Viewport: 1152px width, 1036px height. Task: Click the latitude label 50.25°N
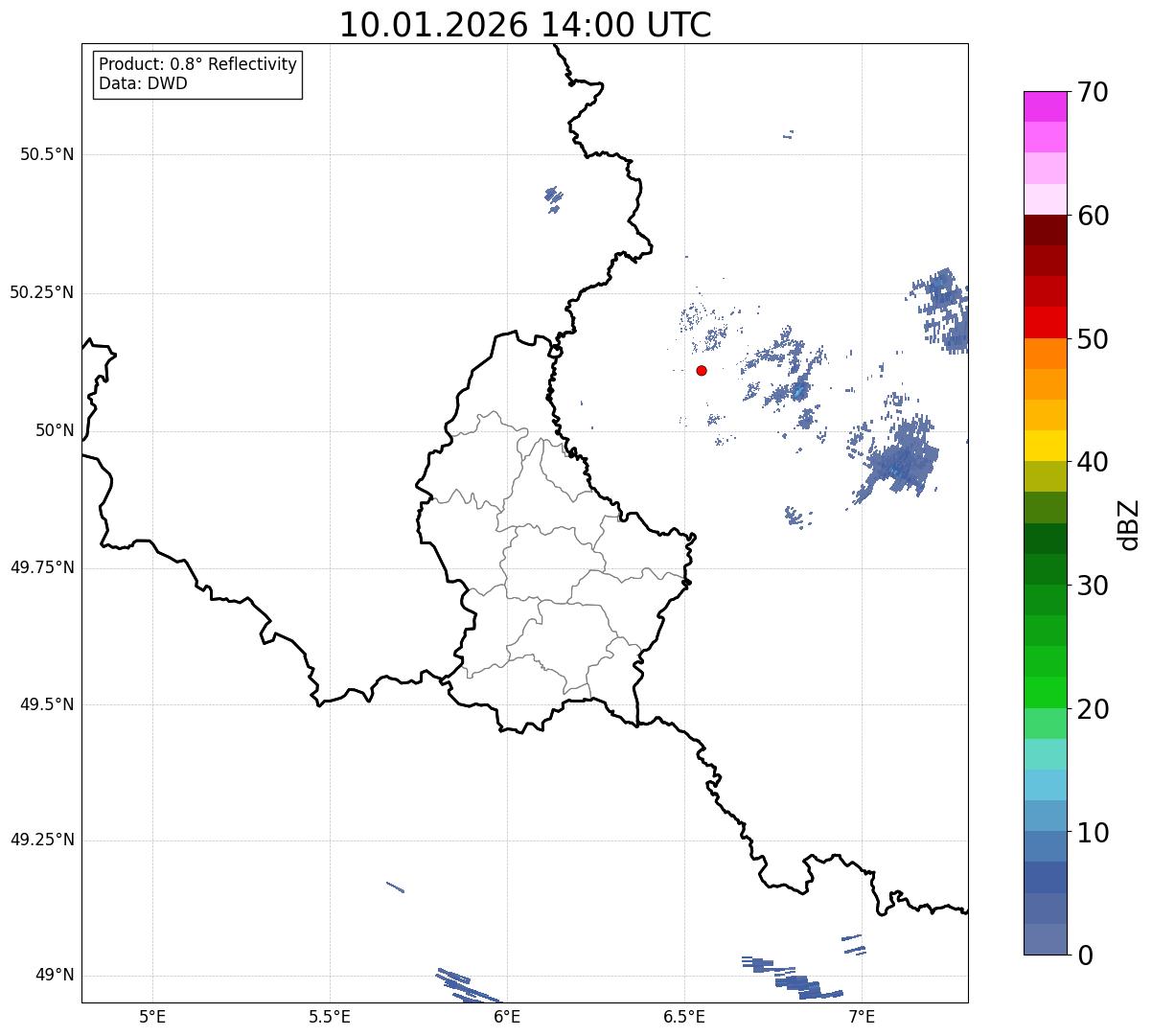click(x=41, y=292)
